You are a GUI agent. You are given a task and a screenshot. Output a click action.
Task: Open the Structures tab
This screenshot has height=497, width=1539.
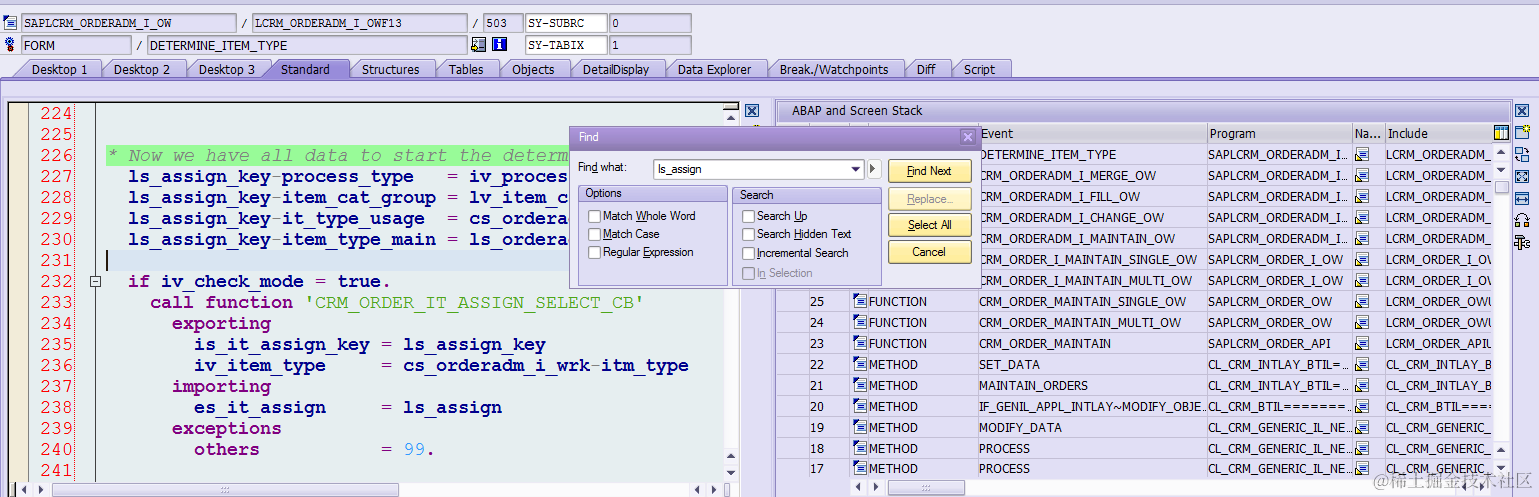390,69
